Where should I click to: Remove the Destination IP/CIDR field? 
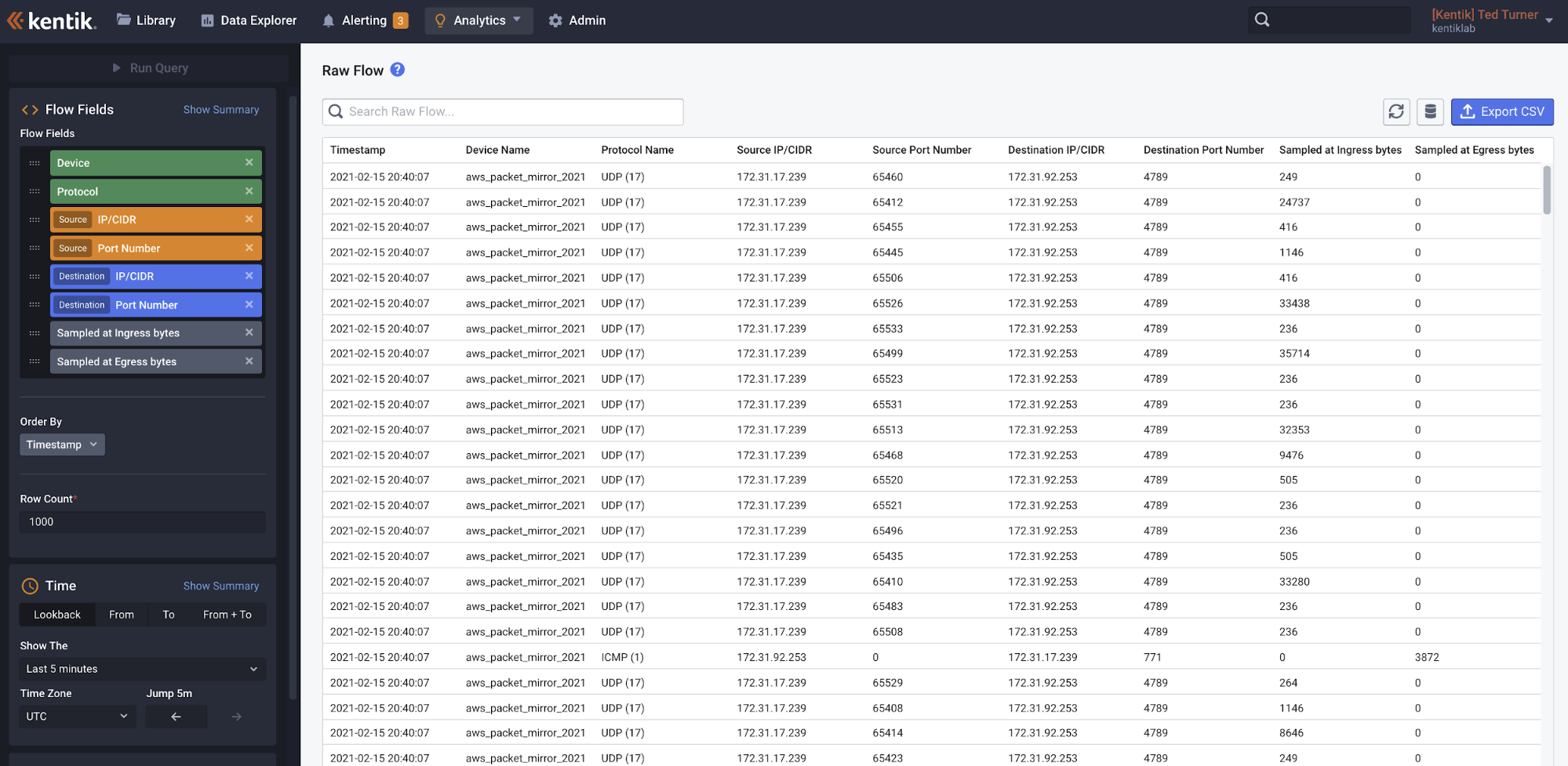pyautogui.click(x=249, y=276)
